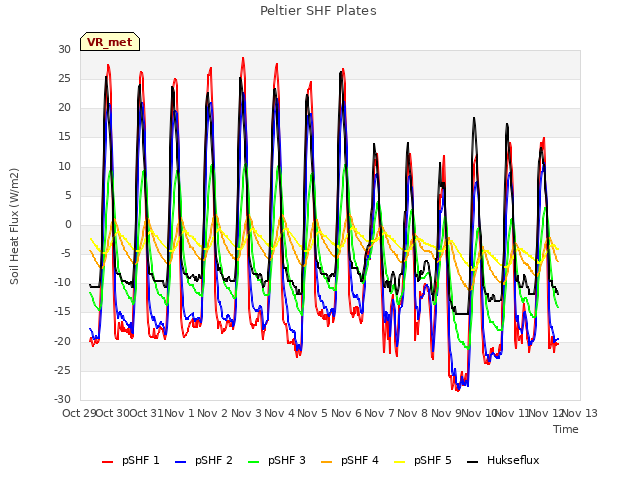Select the pSHF 2 legend label
Image resolution: width=640 pixels, height=480 pixels.
point(214,460)
